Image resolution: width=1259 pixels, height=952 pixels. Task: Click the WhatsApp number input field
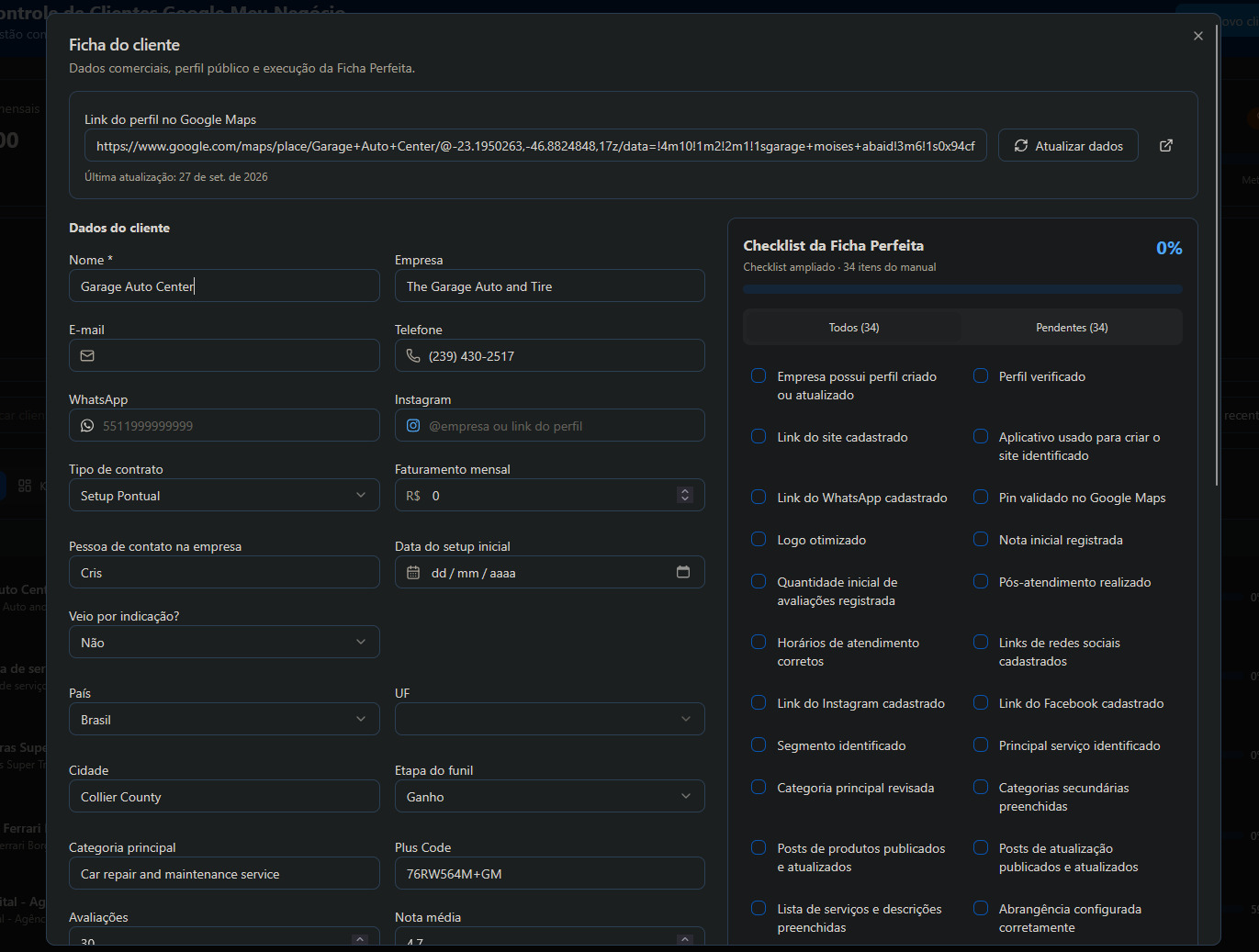[224, 425]
